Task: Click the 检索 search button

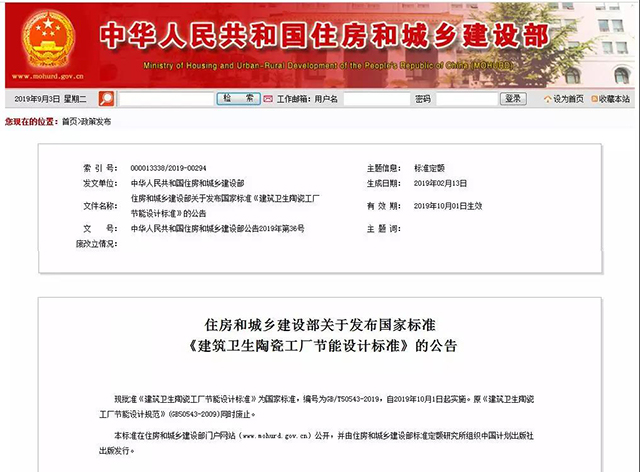Action: 238,98
